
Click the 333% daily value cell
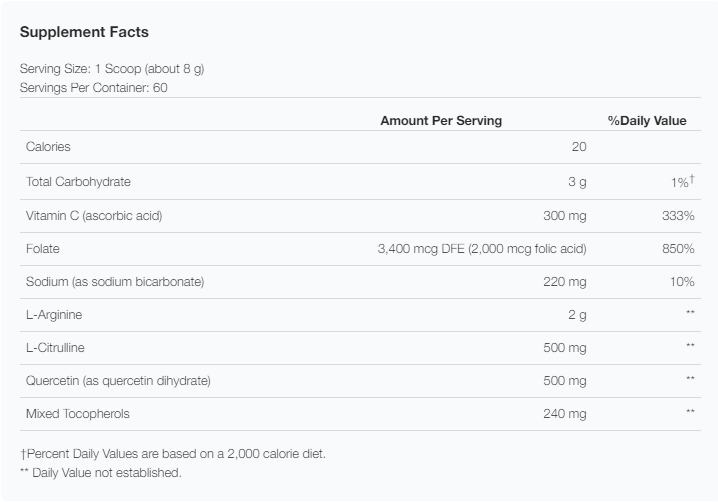tap(678, 216)
